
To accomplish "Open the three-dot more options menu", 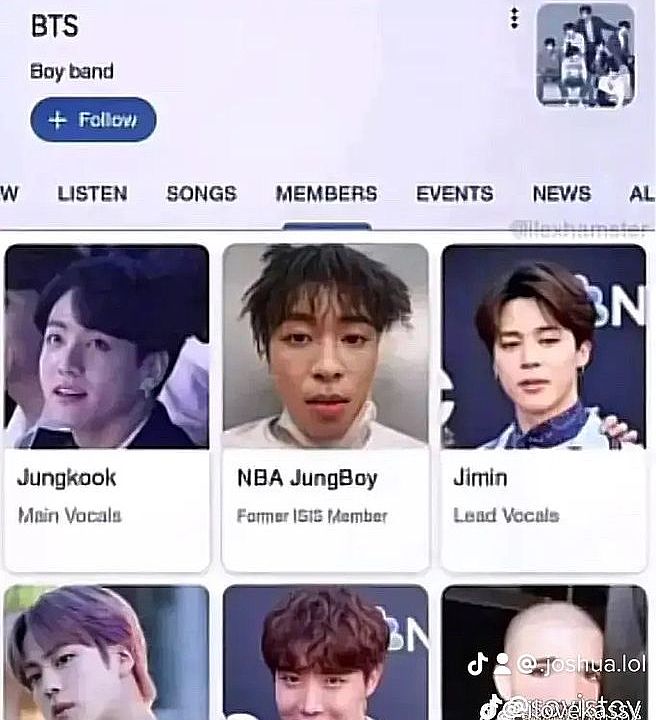I will coord(515,18).
